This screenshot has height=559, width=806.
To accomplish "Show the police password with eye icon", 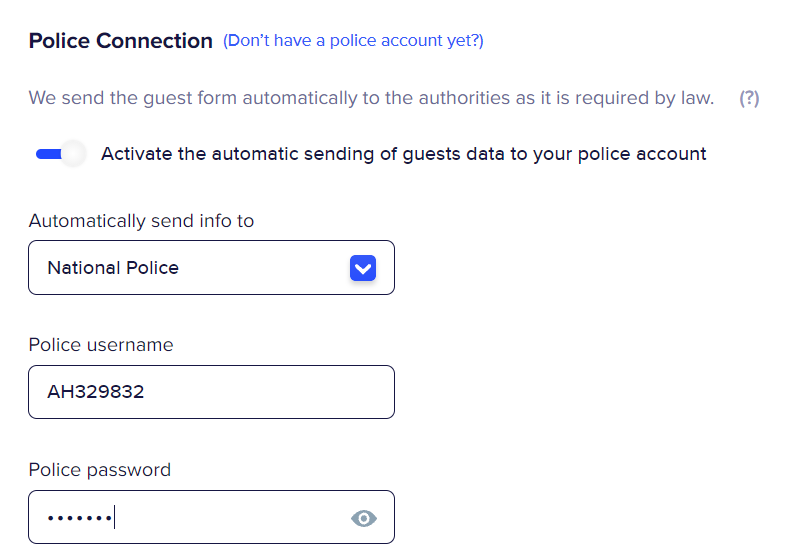I will pos(364,518).
